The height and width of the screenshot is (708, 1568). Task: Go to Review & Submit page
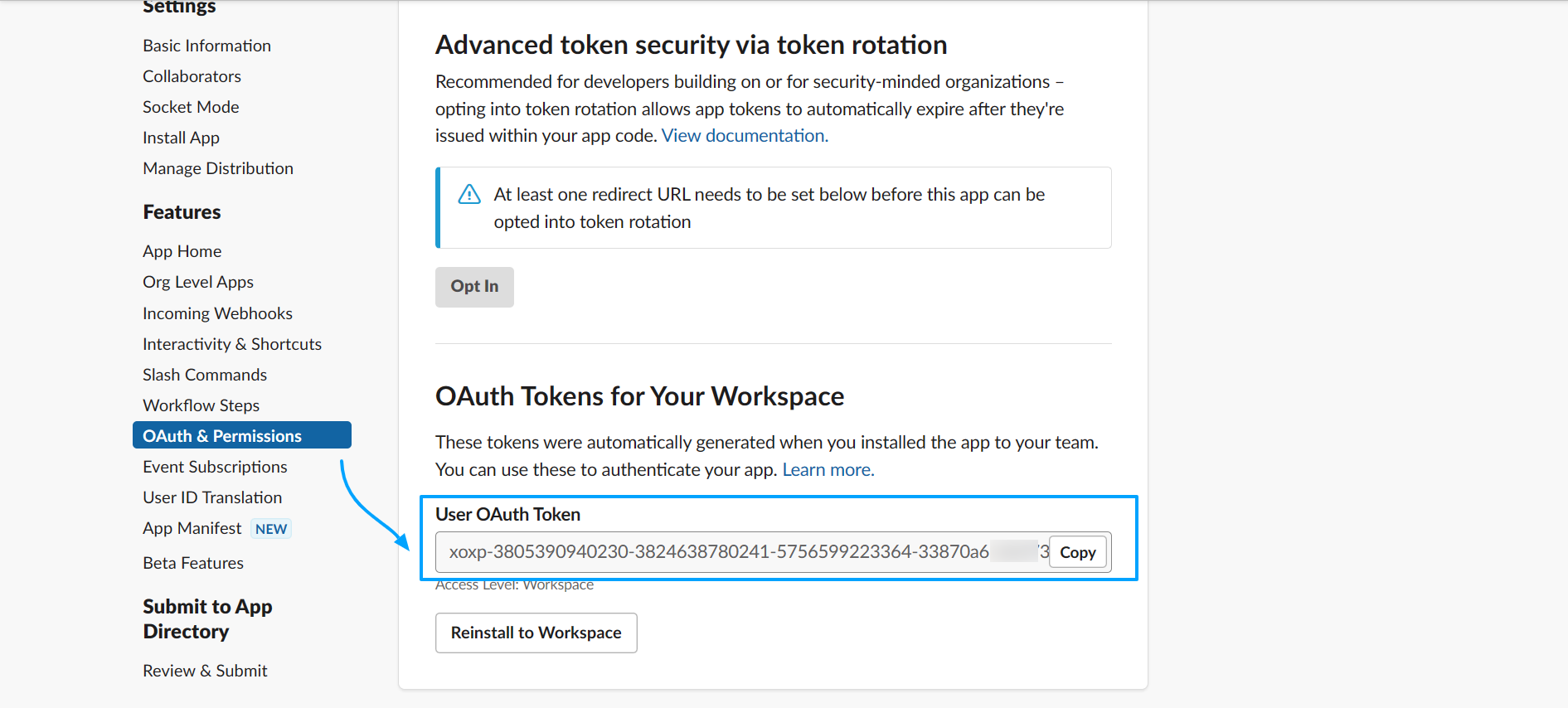205,671
